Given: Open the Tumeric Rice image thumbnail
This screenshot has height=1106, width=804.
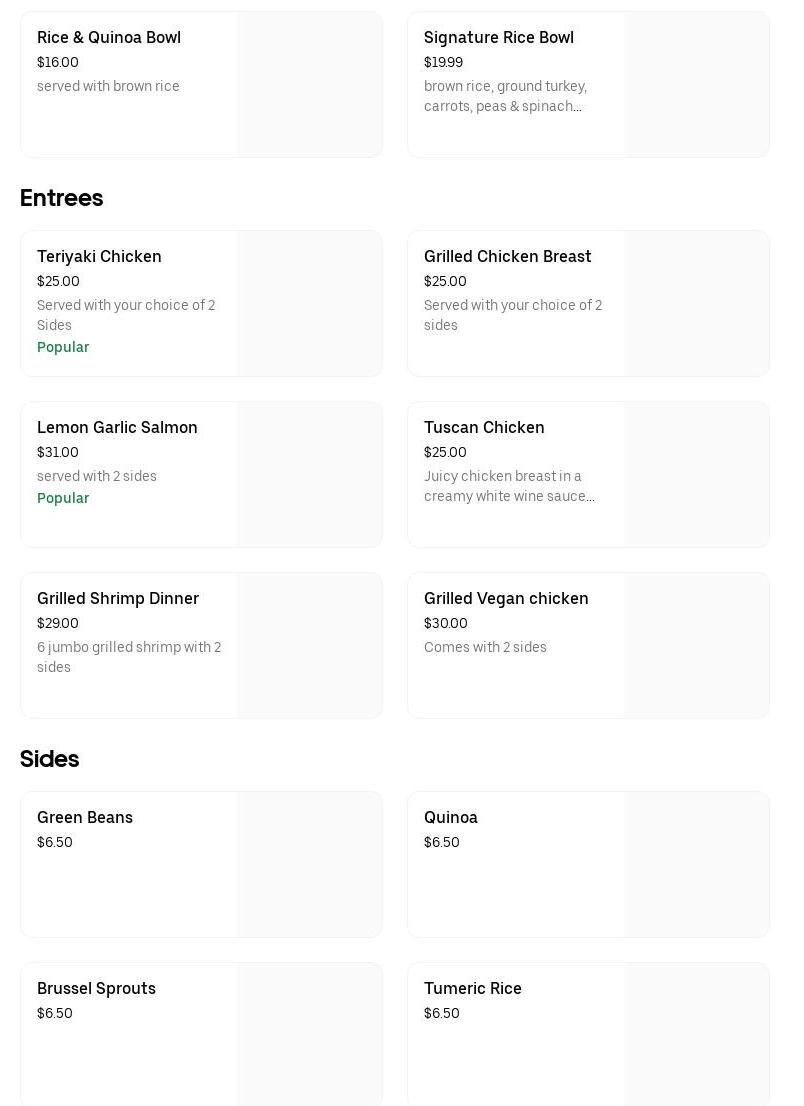Looking at the screenshot, I should pos(696,1034).
